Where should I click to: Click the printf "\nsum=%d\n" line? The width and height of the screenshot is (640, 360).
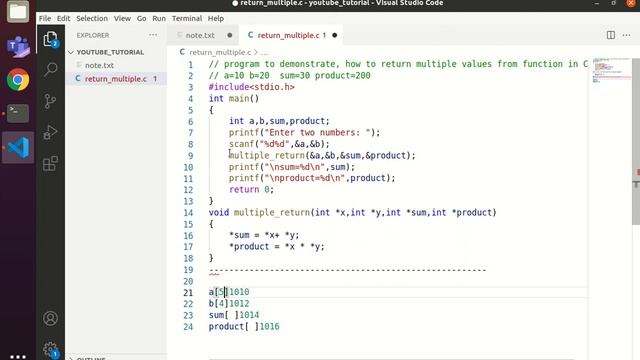(291, 167)
